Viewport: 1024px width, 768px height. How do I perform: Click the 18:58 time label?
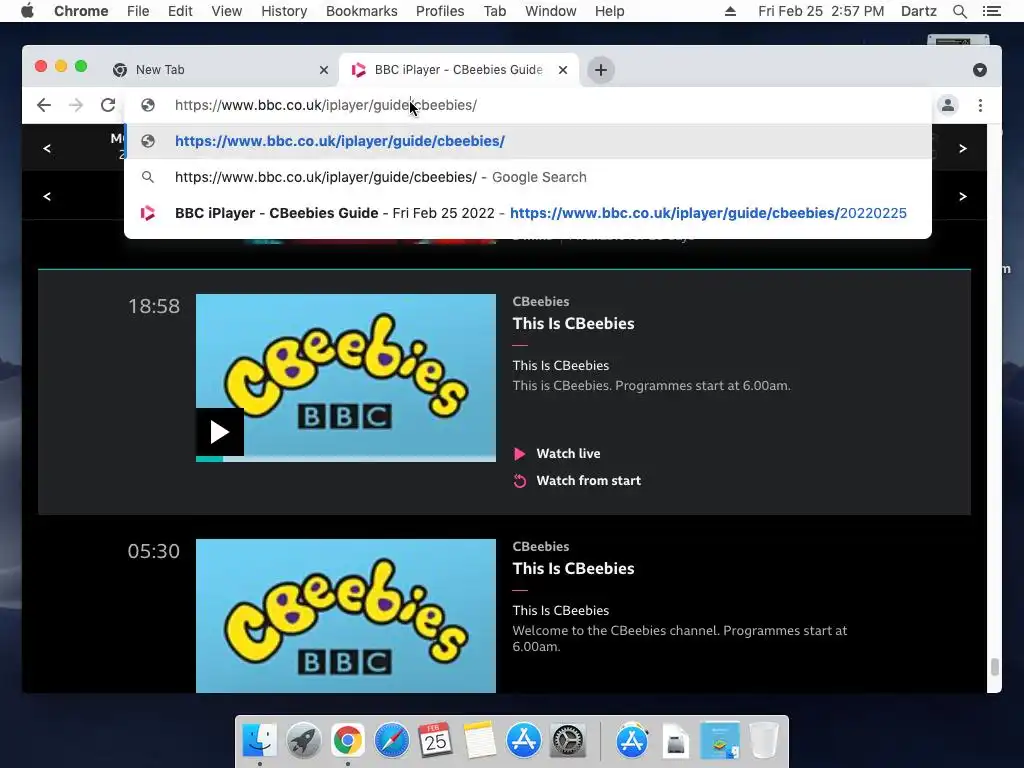pyautogui.click(x=153, y=306)
